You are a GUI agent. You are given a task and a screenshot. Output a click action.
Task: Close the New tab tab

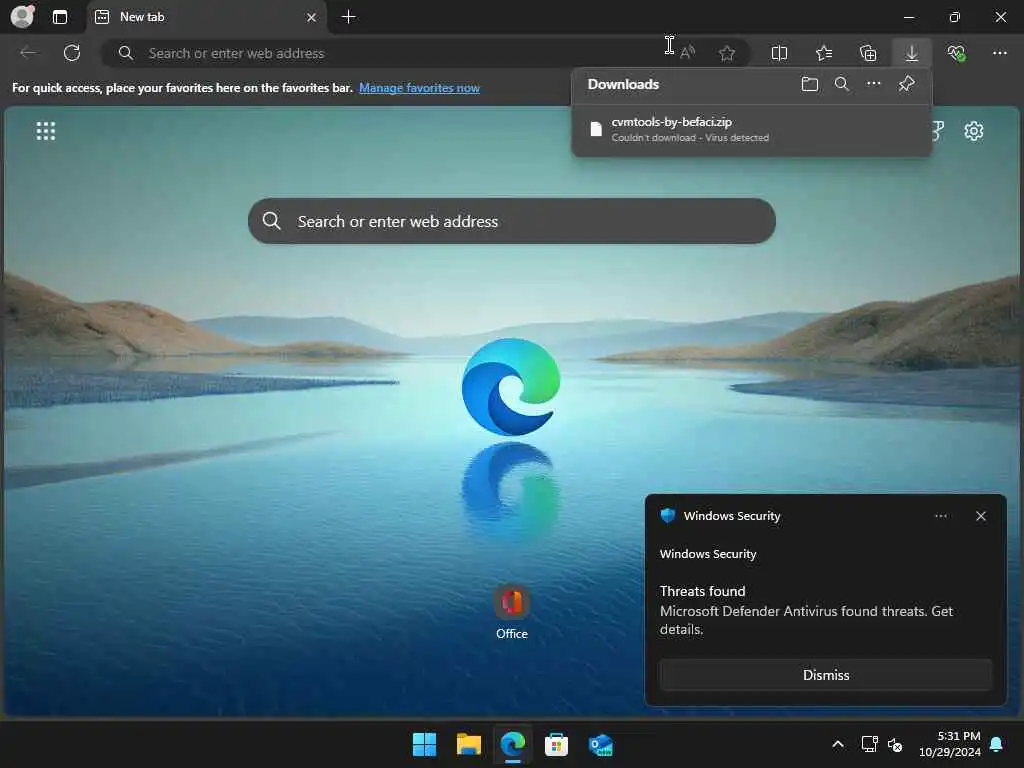pyautogui.click(x=312, y=17)
